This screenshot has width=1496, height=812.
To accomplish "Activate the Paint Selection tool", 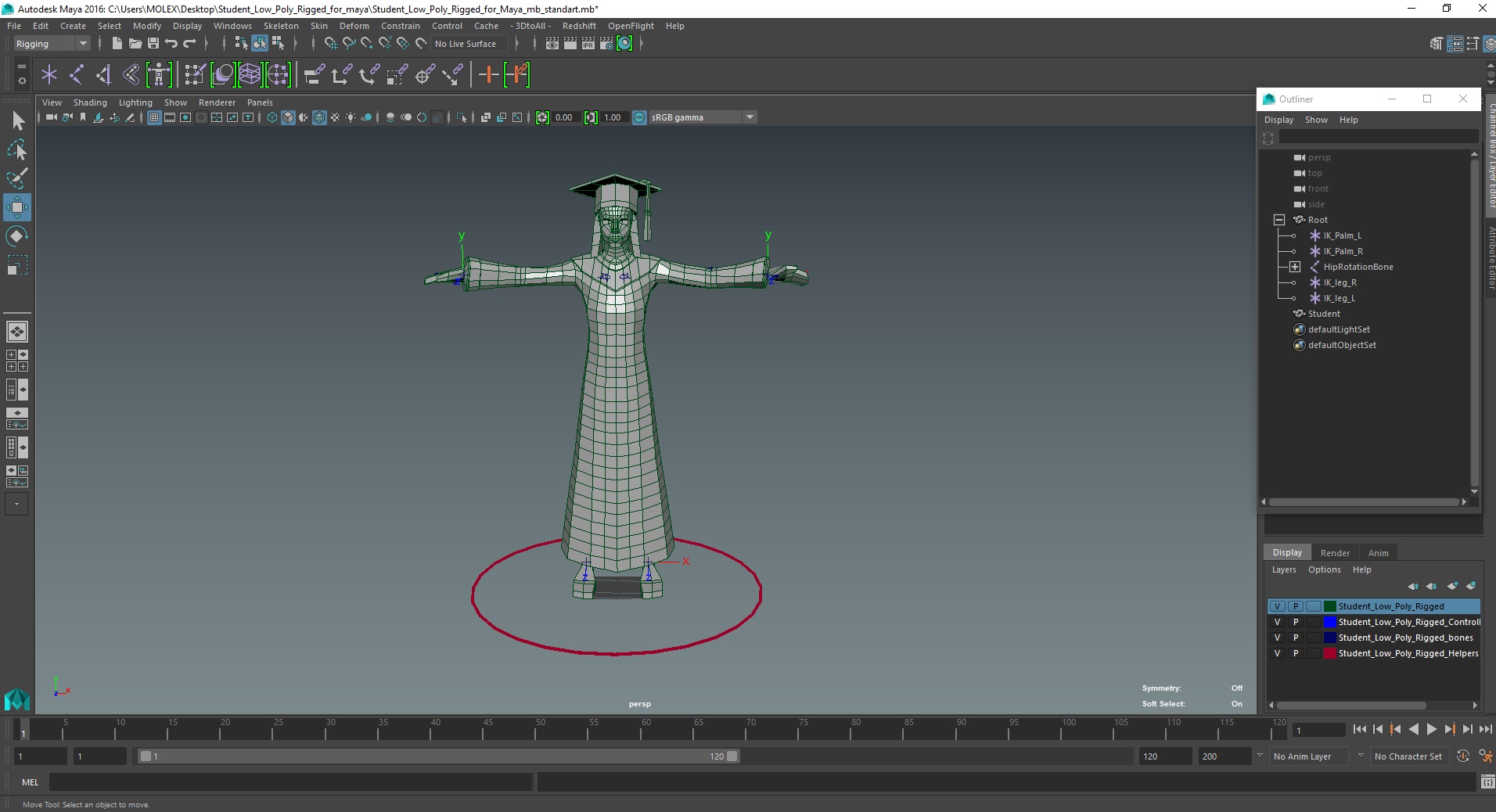I will pos(18,178).
